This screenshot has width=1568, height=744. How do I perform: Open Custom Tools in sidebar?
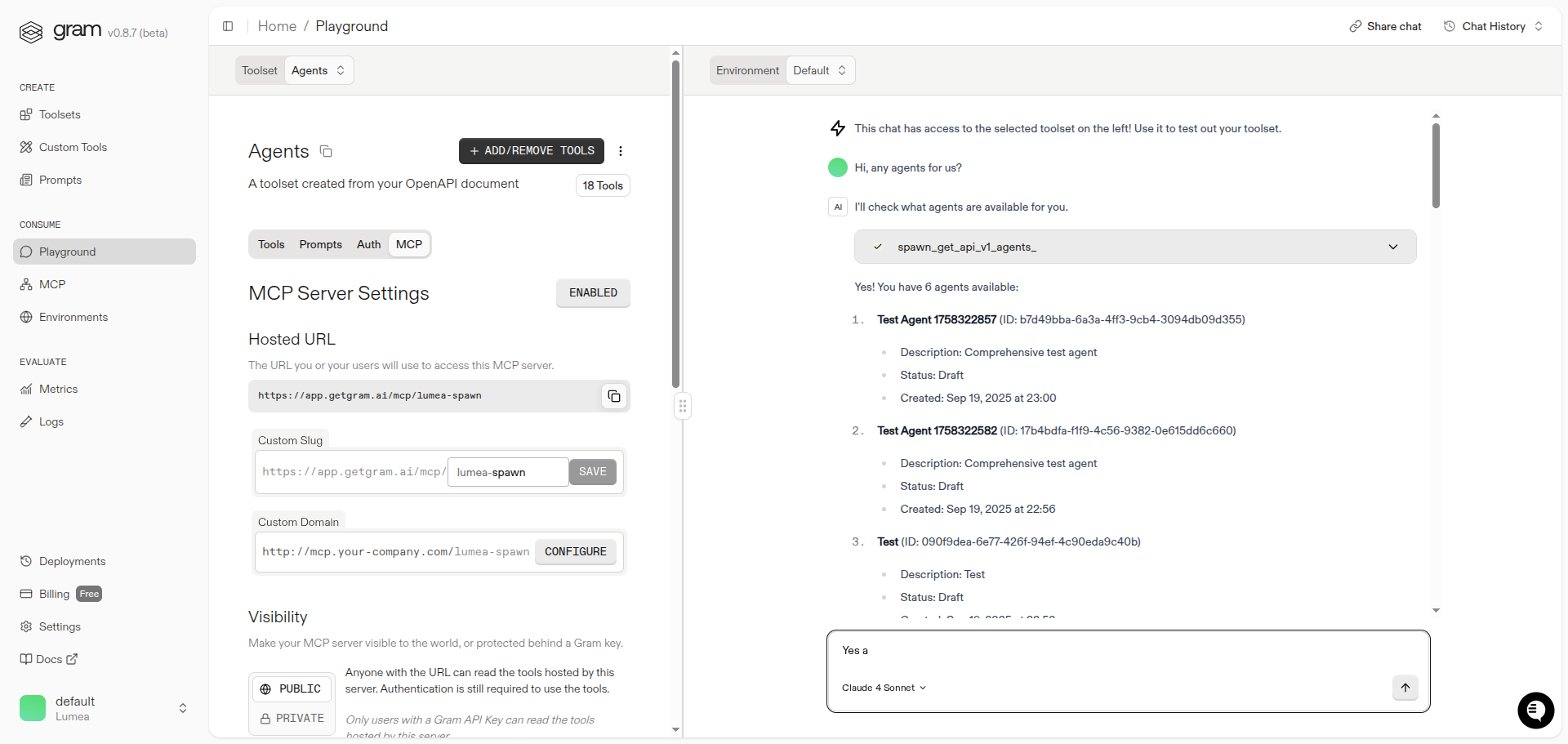105,147
